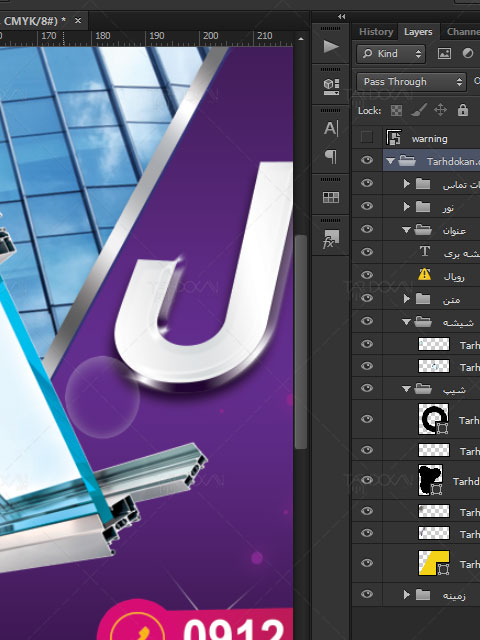Click the canvas vertical scrollbar thumb
The width and height of the screenshot is (480, 640).
point(300,342)
